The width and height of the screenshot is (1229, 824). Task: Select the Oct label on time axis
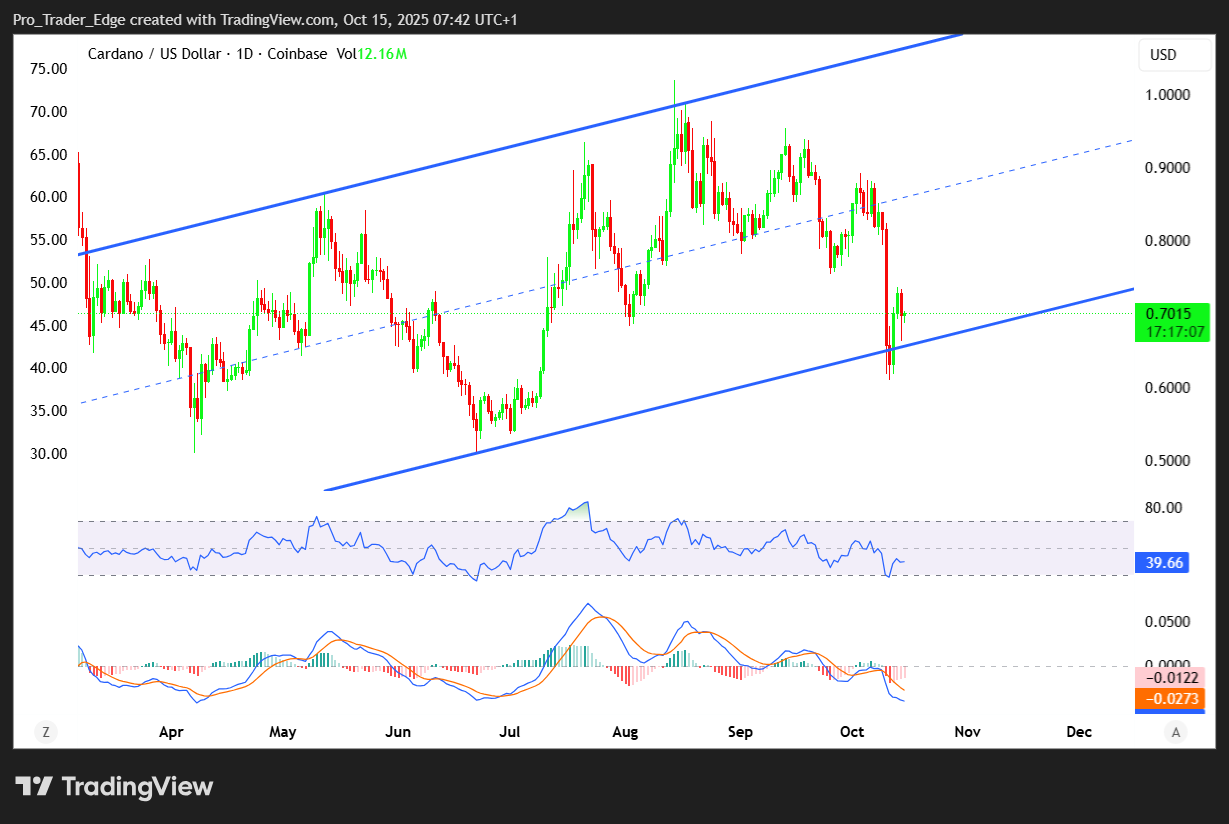[x=852, y=732]
